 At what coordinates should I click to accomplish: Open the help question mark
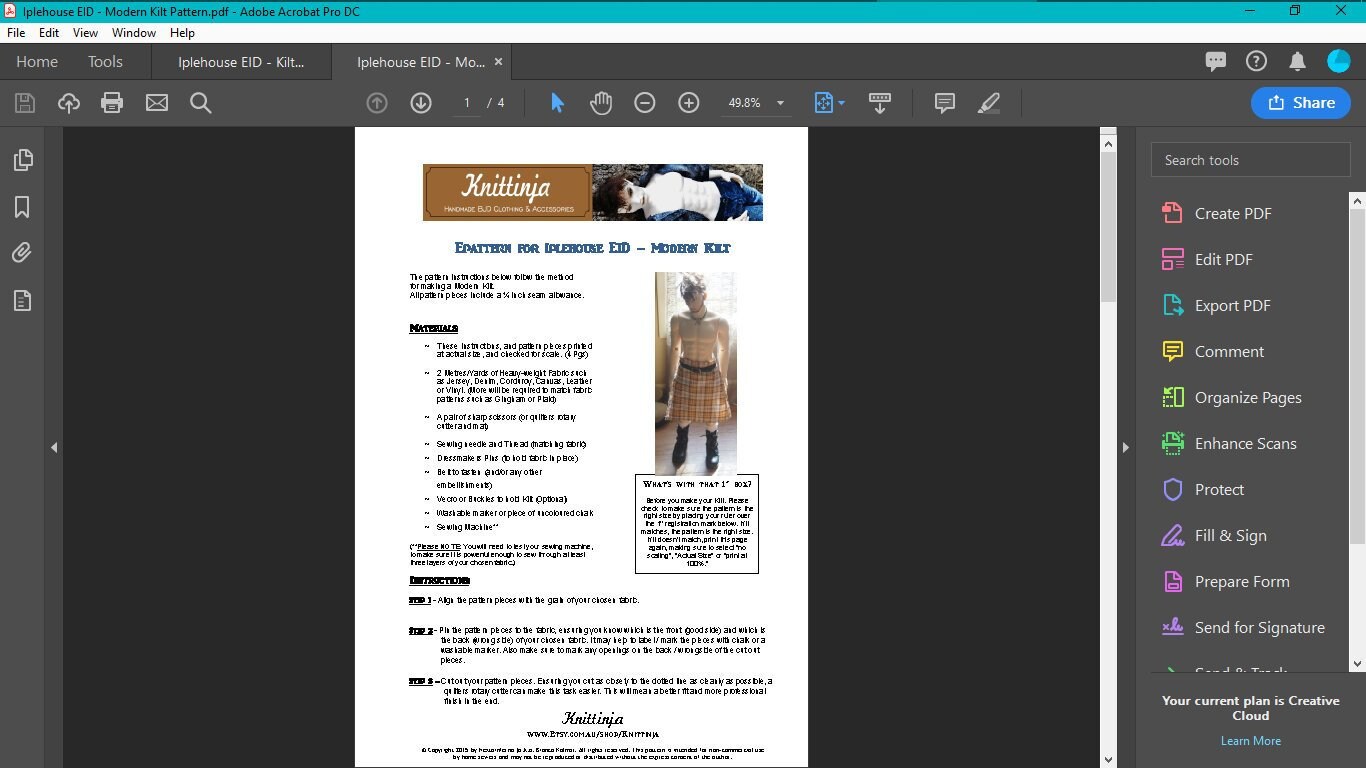(1257, 62)
